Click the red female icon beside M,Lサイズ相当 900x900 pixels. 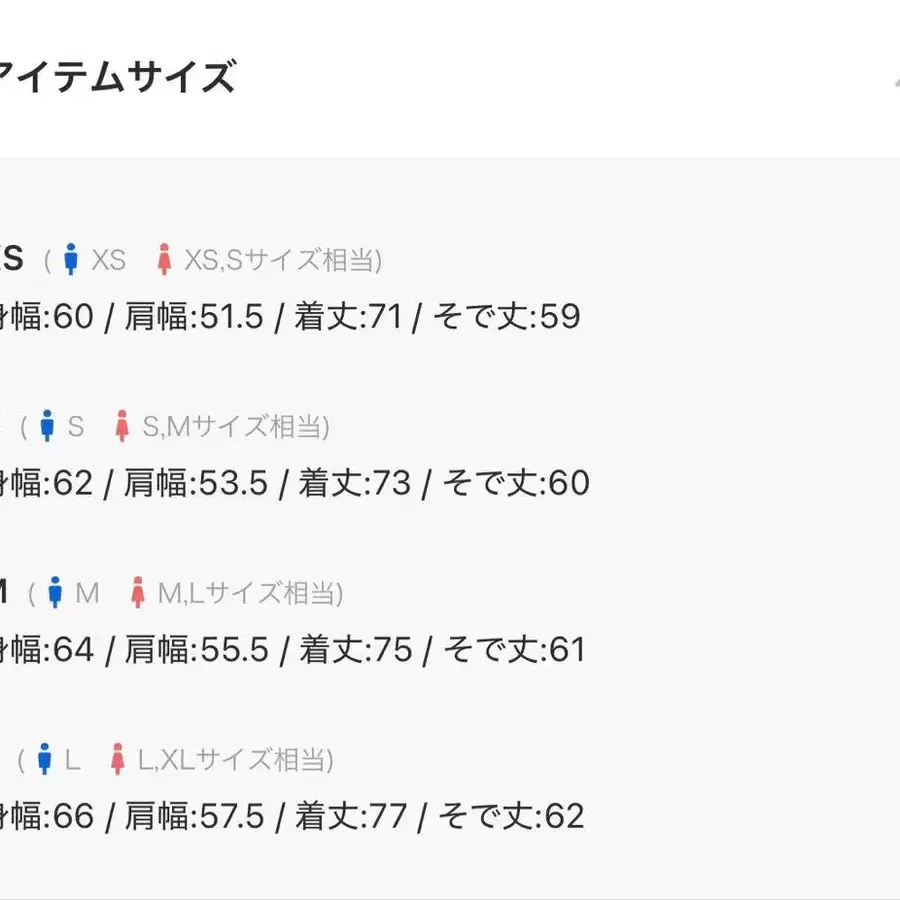click(139, 593)
